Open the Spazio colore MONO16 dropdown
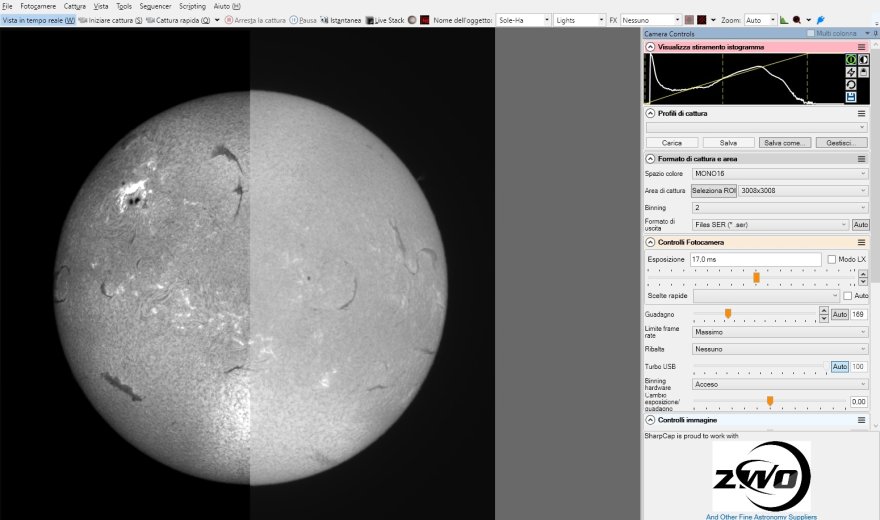The width and height of the screenshot is (880, 520). point(780,173)
